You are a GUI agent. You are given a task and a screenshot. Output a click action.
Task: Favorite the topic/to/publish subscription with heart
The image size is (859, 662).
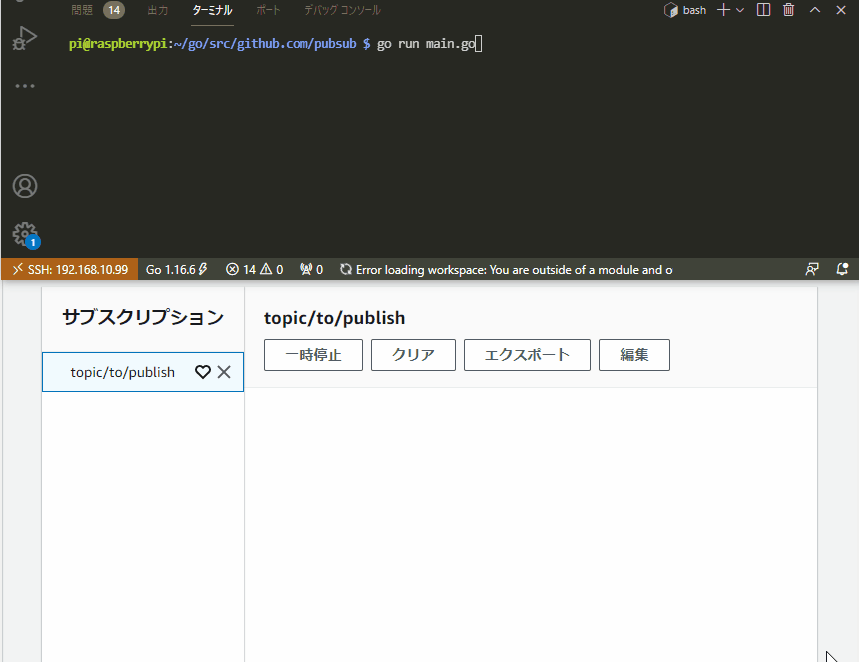(x=203, y=372)
